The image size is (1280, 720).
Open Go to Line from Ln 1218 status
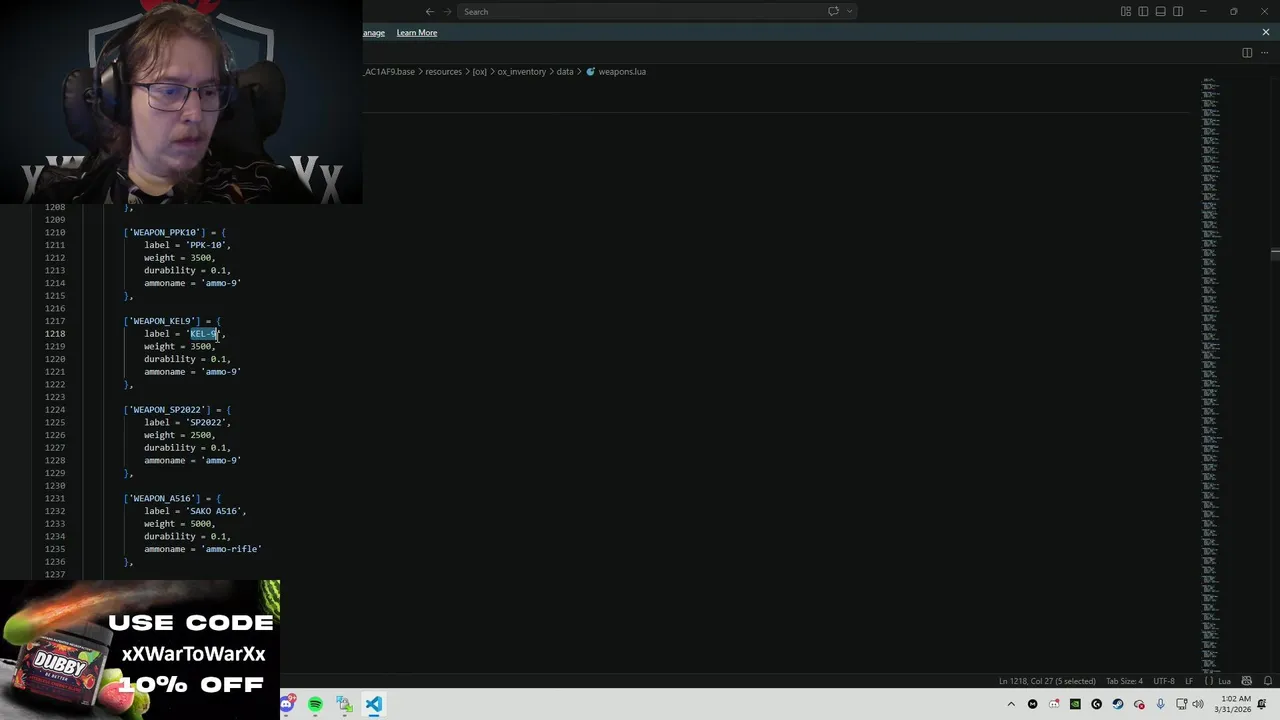(1047, 681)
